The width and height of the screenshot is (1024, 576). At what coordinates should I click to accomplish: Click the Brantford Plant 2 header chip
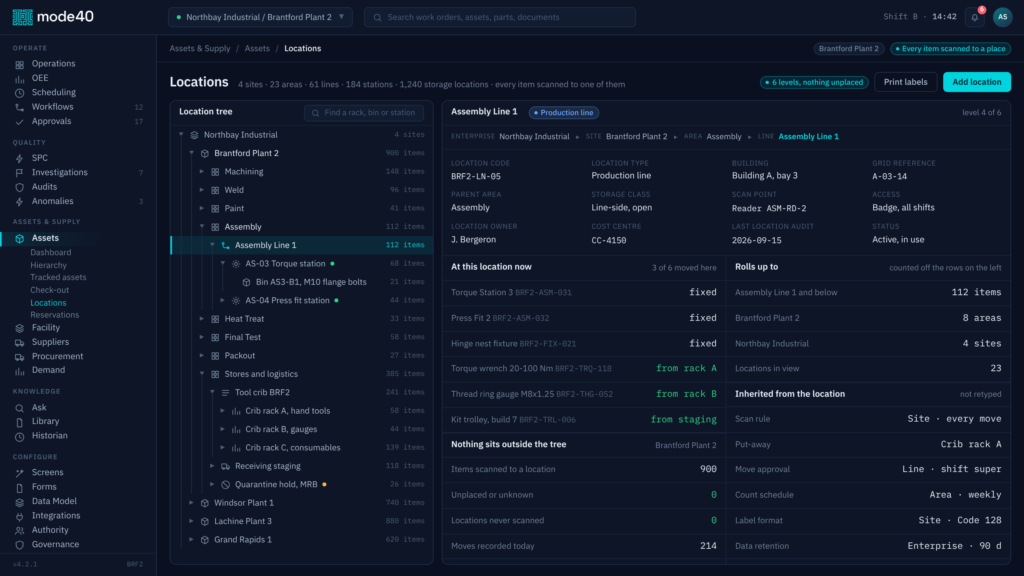pyautogui.click(x=848, y=48)
